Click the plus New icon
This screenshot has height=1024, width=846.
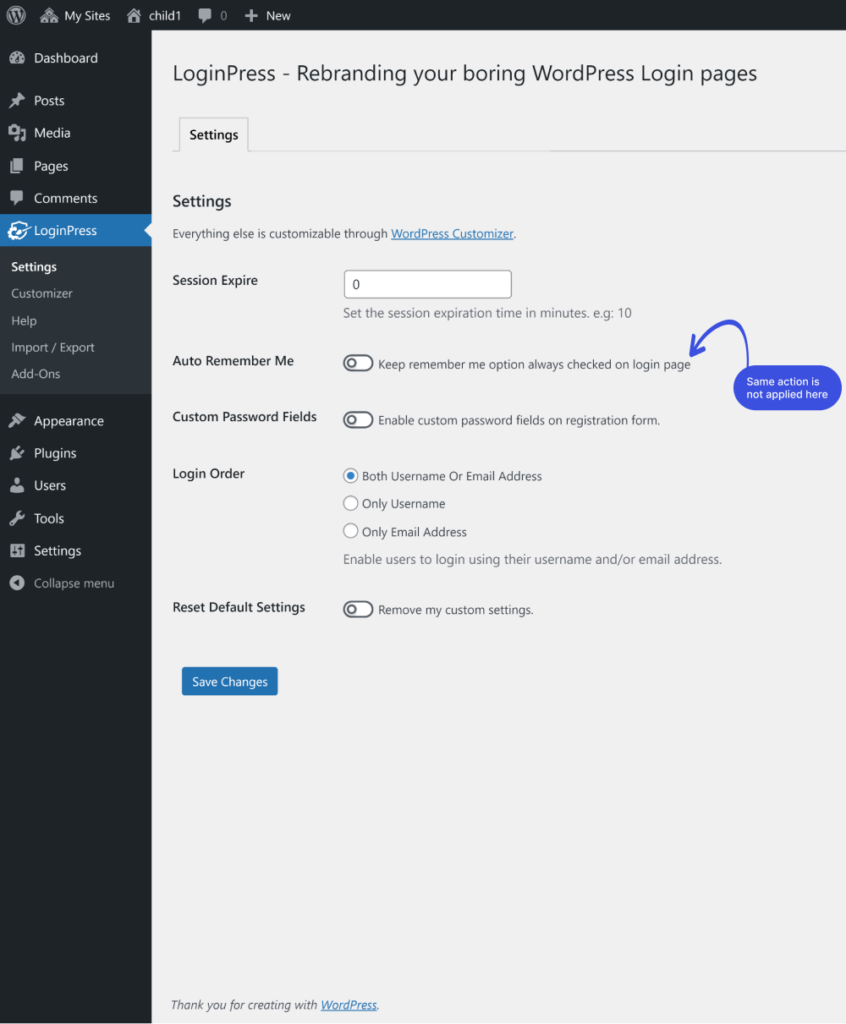251,16
